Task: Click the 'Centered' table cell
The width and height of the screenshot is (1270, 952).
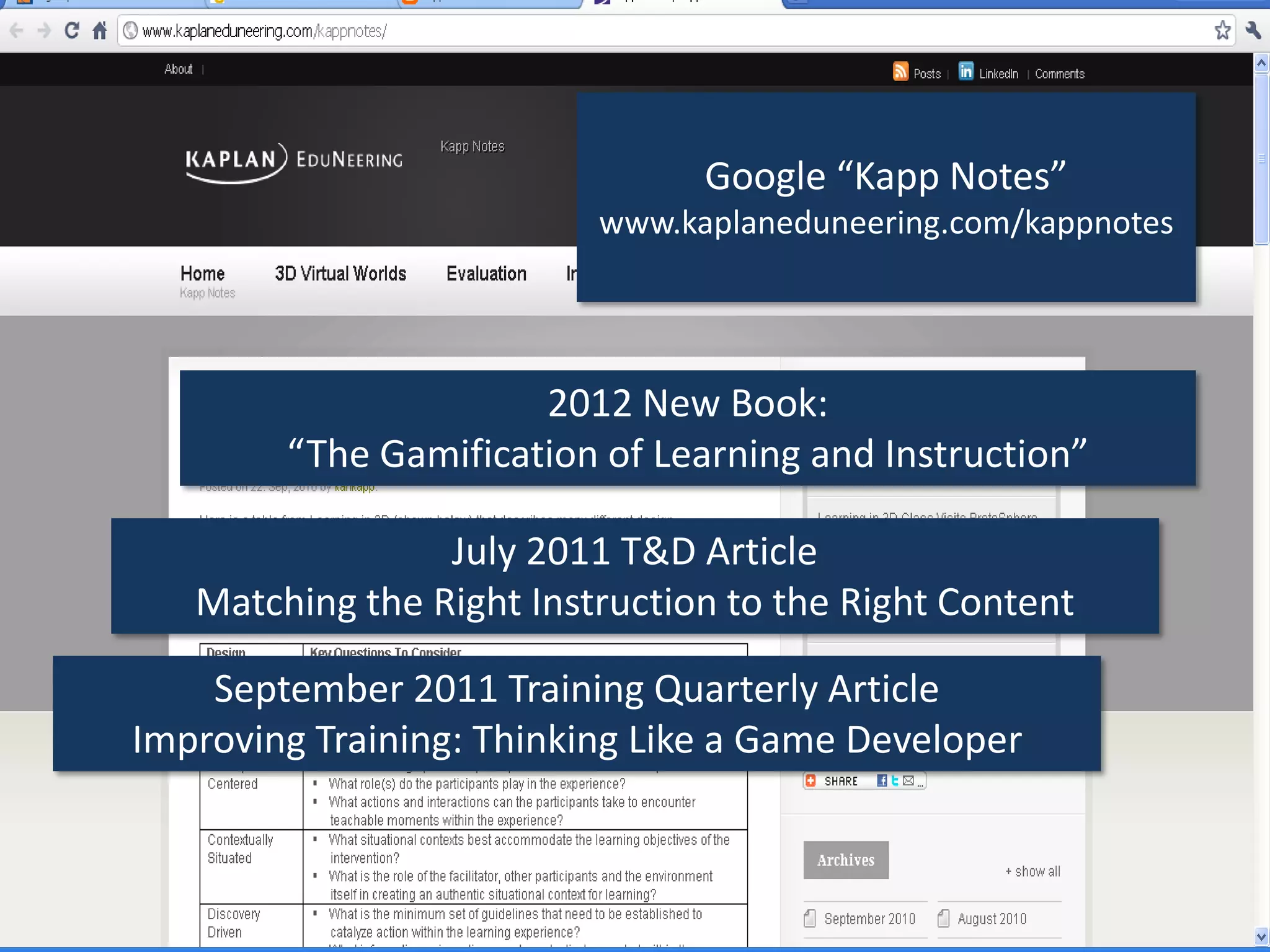Action: pyautogui.click(x=251, y=800)
